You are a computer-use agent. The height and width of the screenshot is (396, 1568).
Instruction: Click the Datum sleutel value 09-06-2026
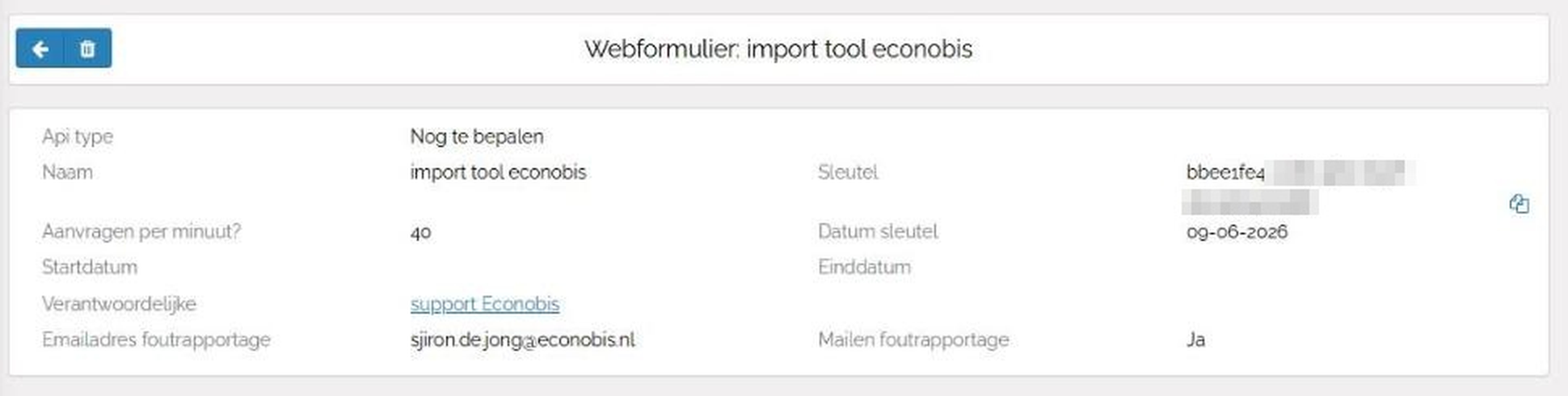[1237, 232]
